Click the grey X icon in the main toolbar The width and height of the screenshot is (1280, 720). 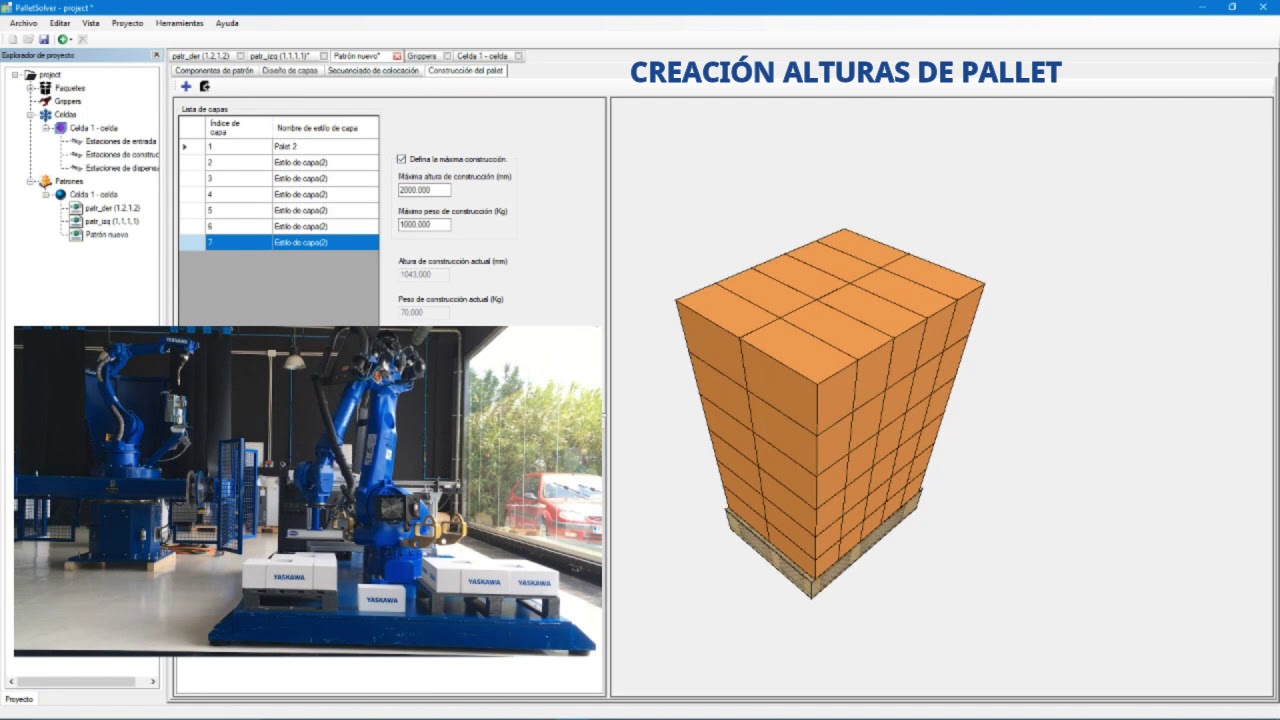coord(83,39)
